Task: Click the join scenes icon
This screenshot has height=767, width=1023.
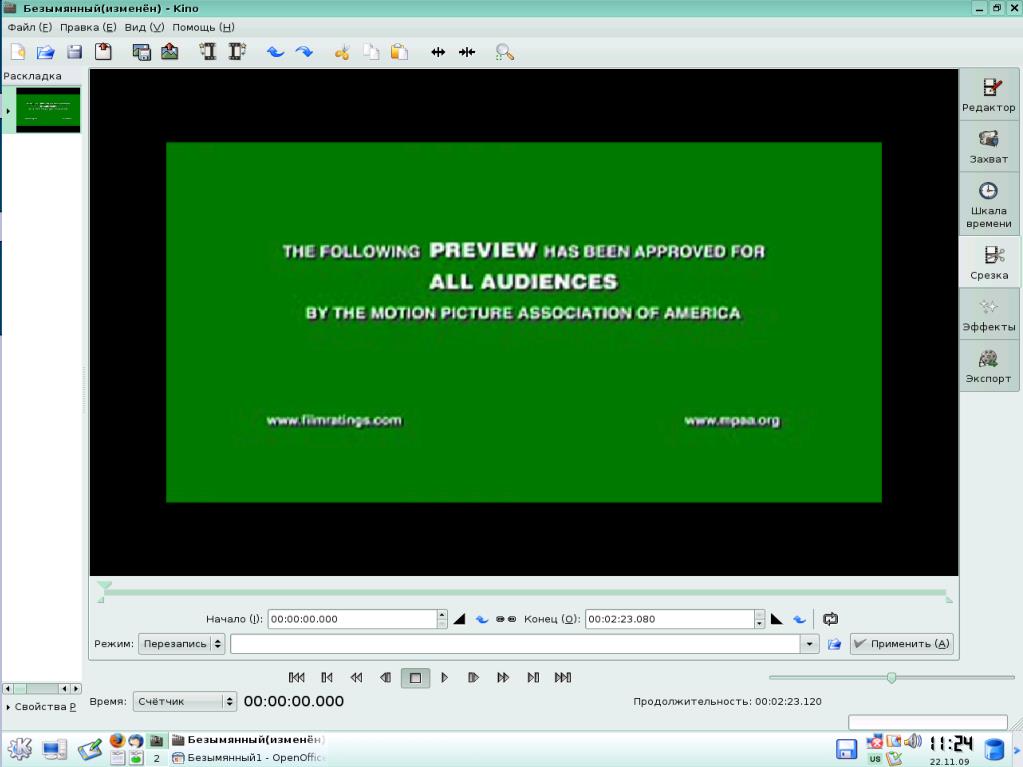Action: click(467, 52)
